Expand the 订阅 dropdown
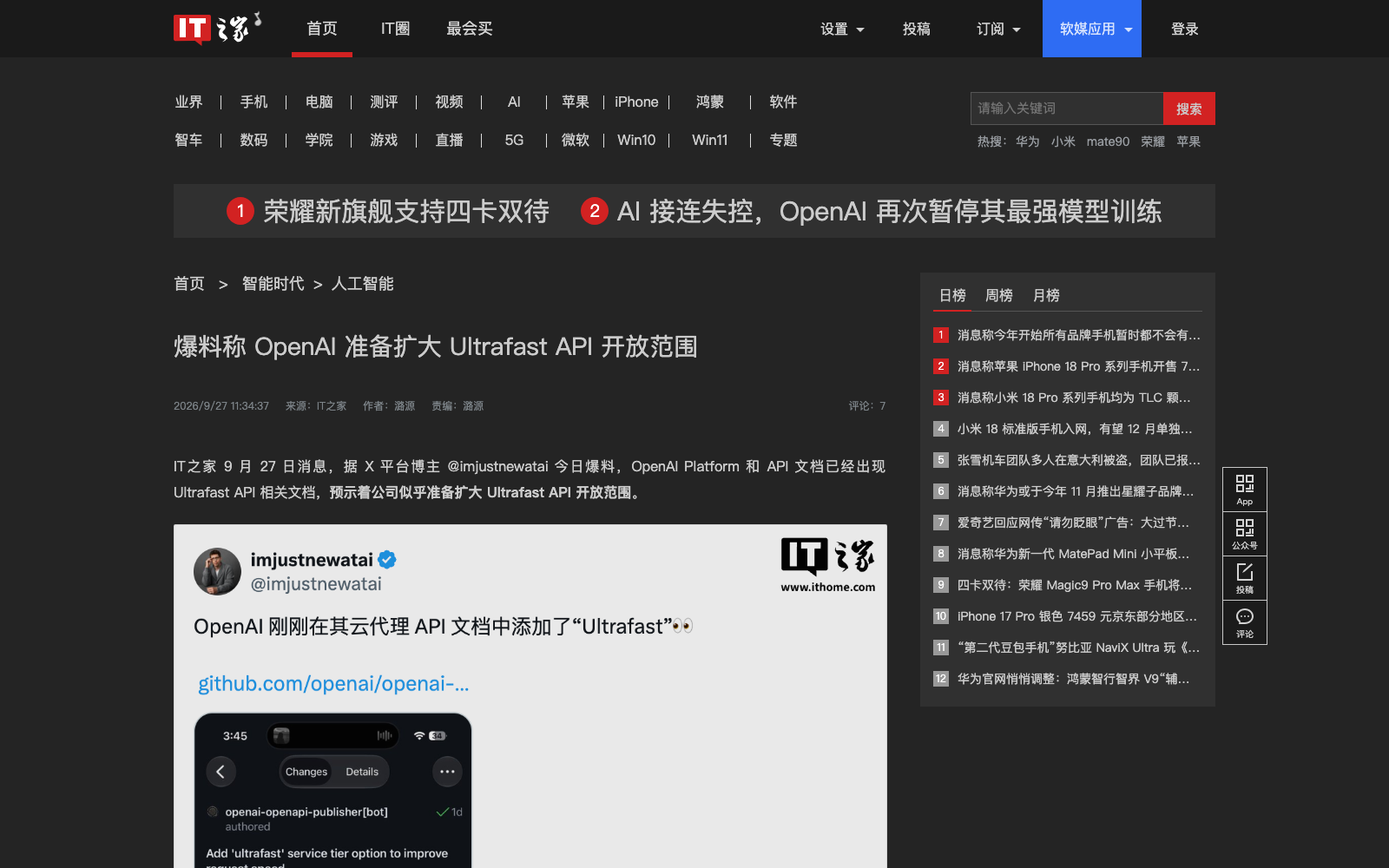Viewport: 1389px width, 868px height. tap(998, 29)
